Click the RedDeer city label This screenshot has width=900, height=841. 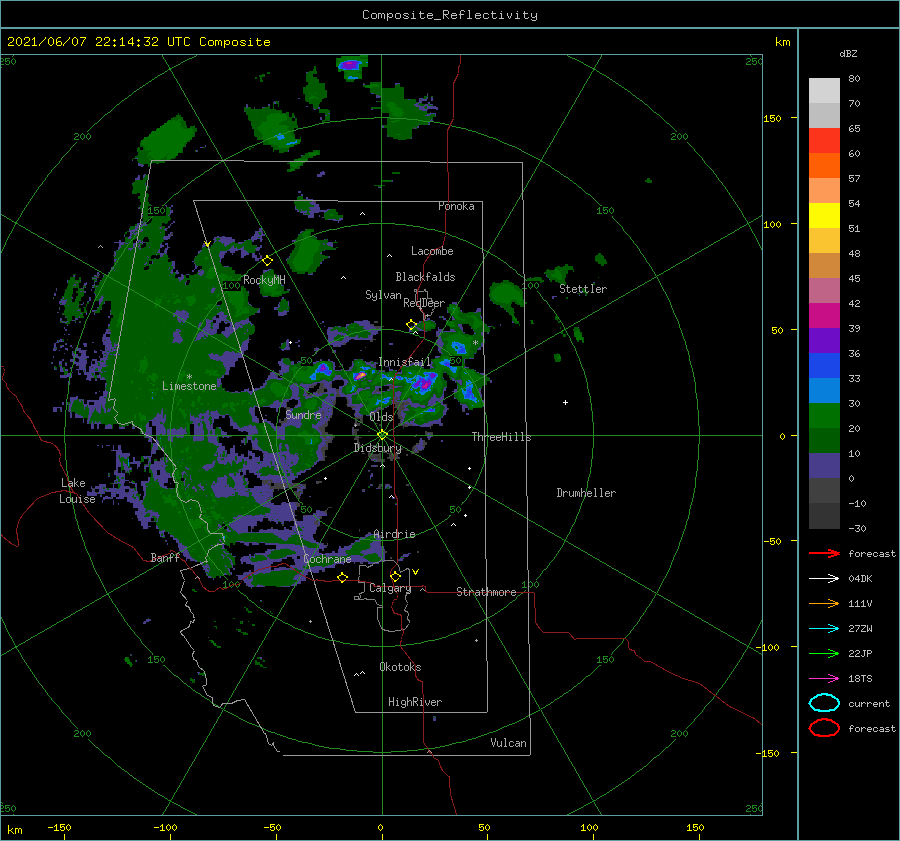click(x=424, y=303)
